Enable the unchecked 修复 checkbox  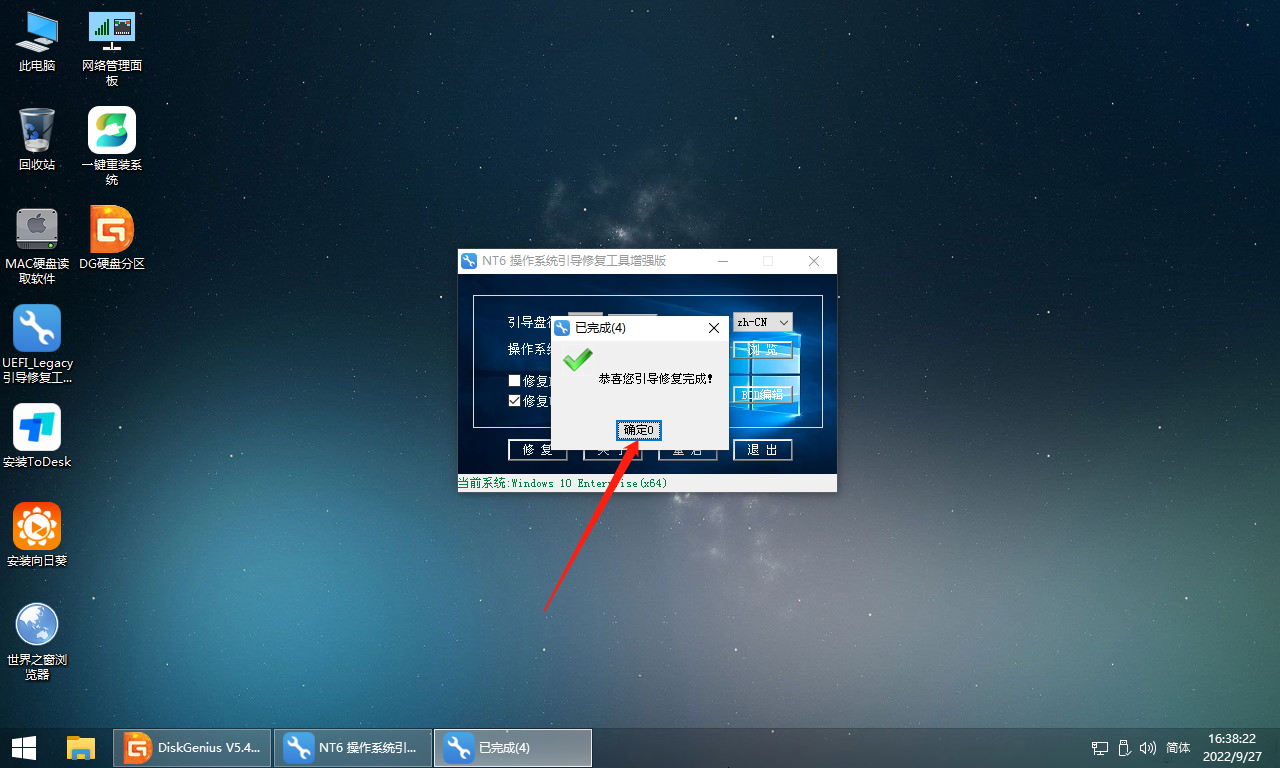514,381
